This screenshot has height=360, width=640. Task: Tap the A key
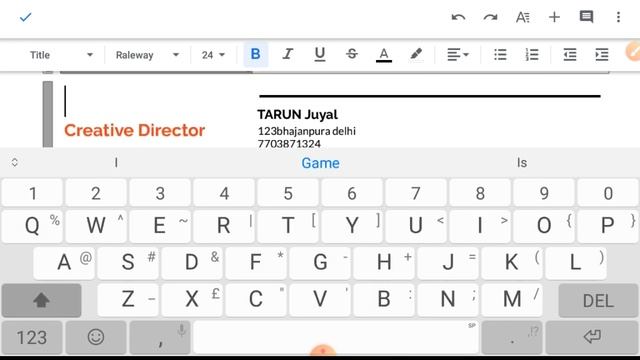[x=64, y=262]
